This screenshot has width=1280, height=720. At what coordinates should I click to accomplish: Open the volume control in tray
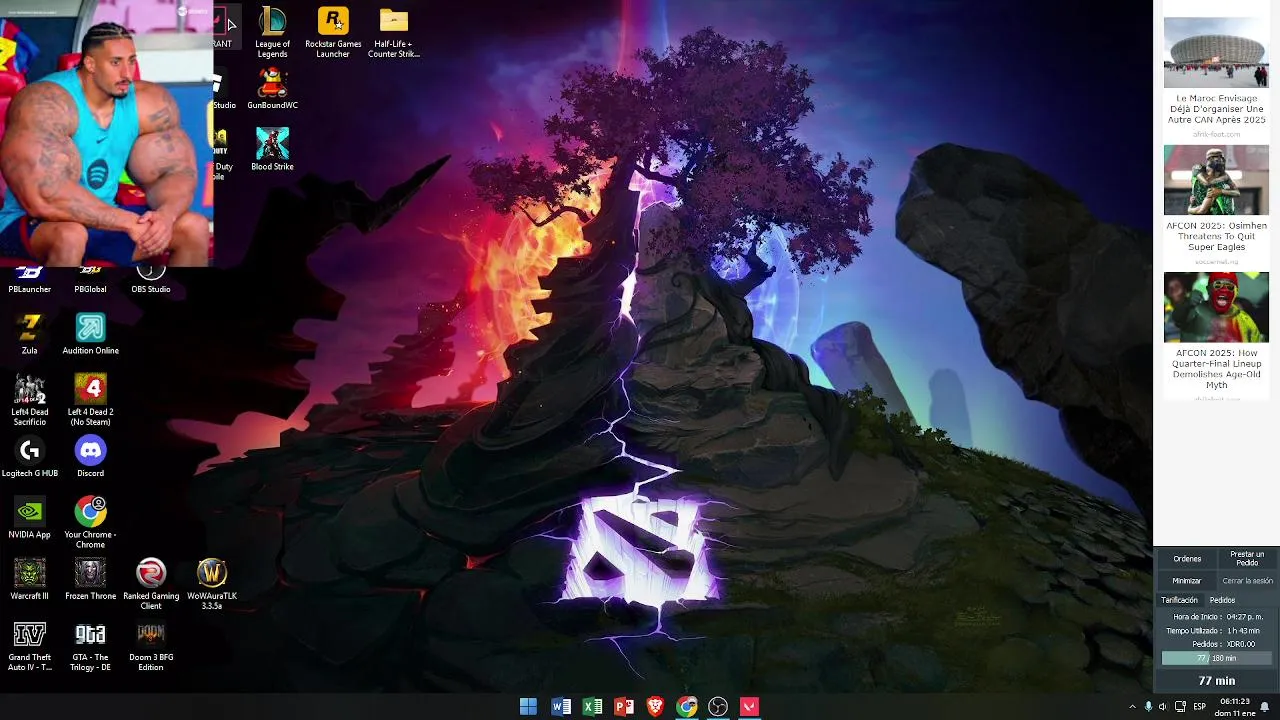pyautogui.click(x=1162, y=707)
